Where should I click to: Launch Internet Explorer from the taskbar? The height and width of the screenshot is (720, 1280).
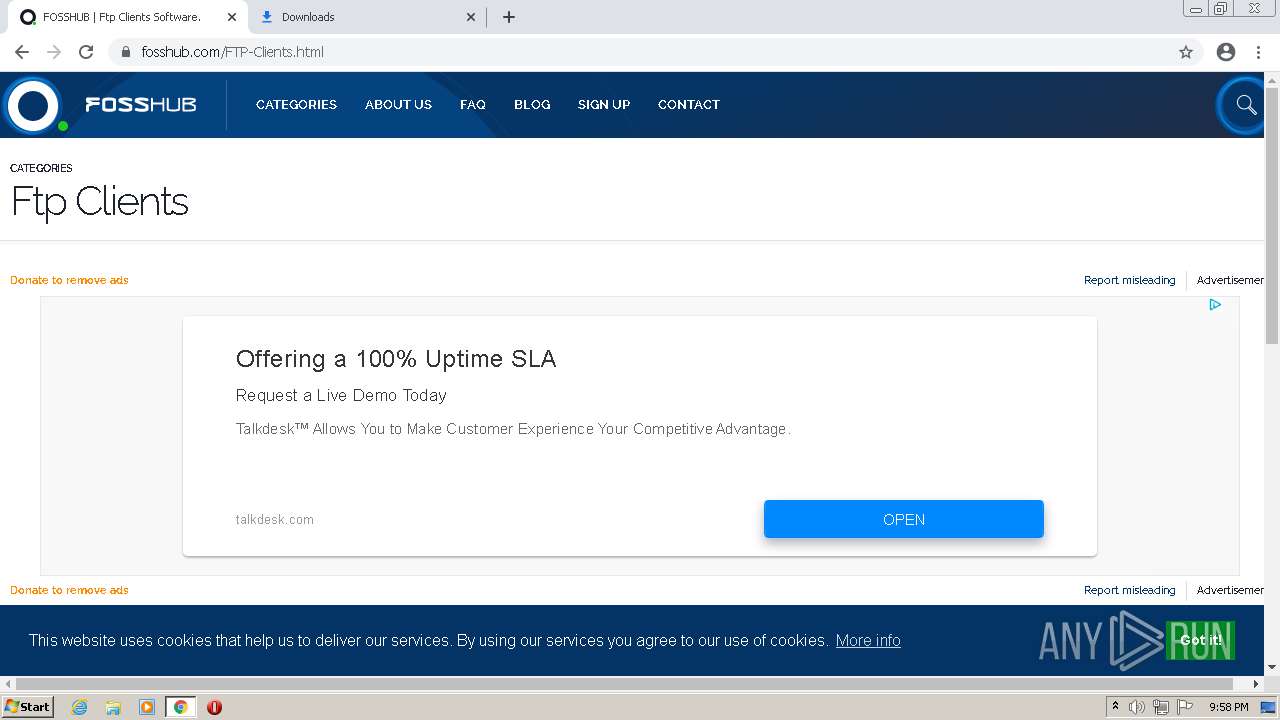[79, 707]
